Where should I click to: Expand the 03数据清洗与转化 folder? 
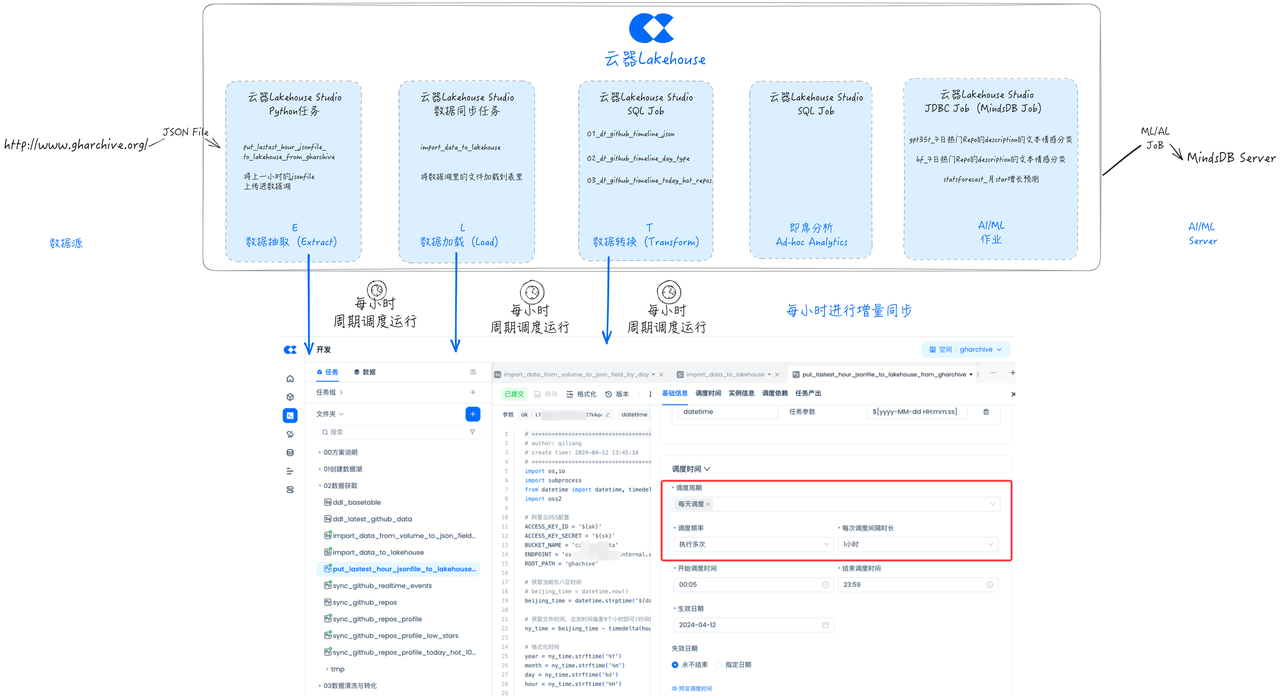[x=349, y=686]
